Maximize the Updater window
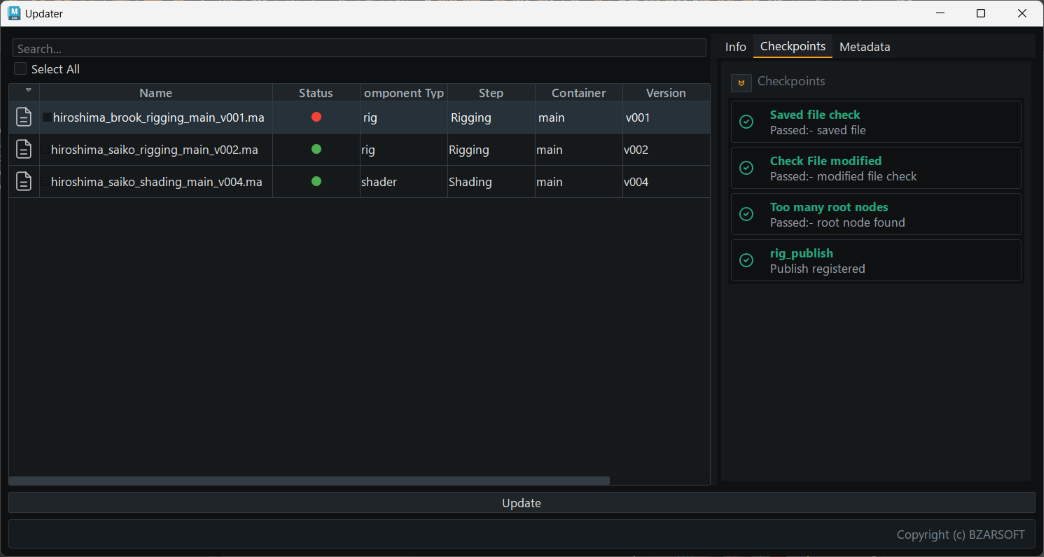 pyautogui.click(x=981, y=13)
